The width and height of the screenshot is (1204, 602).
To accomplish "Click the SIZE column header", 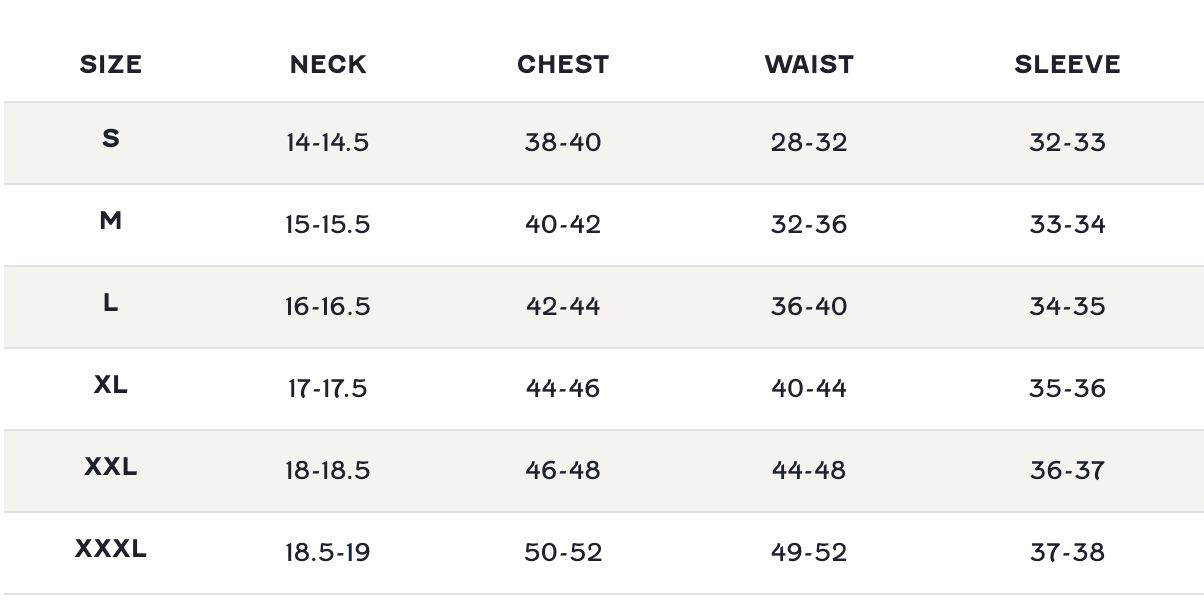I will pyautogui.click(x=110, y=65).
